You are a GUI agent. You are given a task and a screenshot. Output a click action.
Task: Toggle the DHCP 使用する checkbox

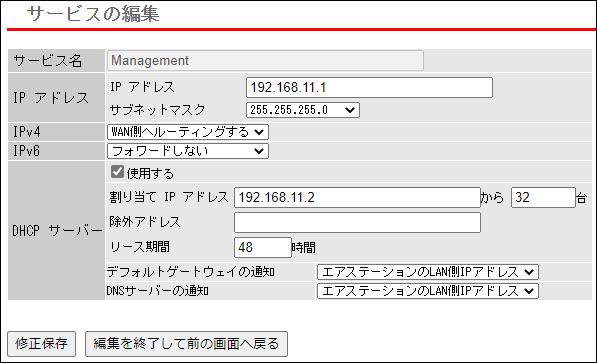coord(117,172)
